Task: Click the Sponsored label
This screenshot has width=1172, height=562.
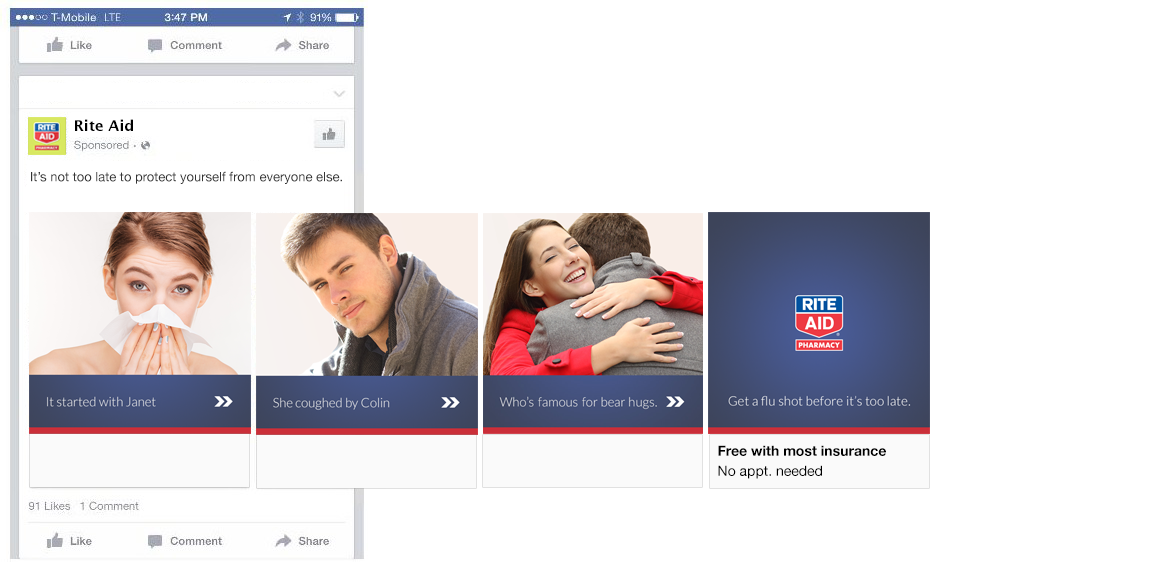Action: click(x=102, y=145)
